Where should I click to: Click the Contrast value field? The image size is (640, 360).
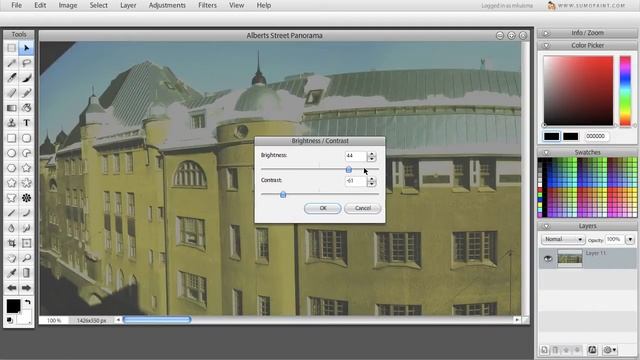(x=356, y=181)
